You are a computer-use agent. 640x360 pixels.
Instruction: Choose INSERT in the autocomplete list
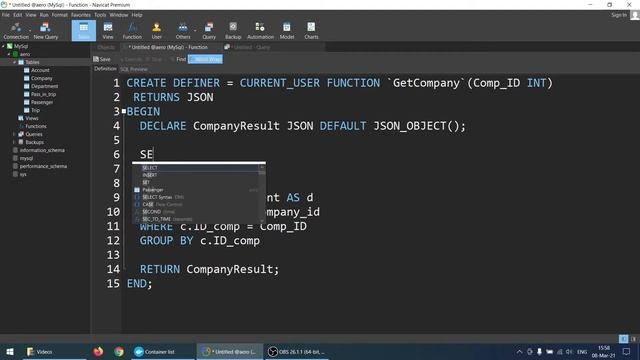pos(196,175)
